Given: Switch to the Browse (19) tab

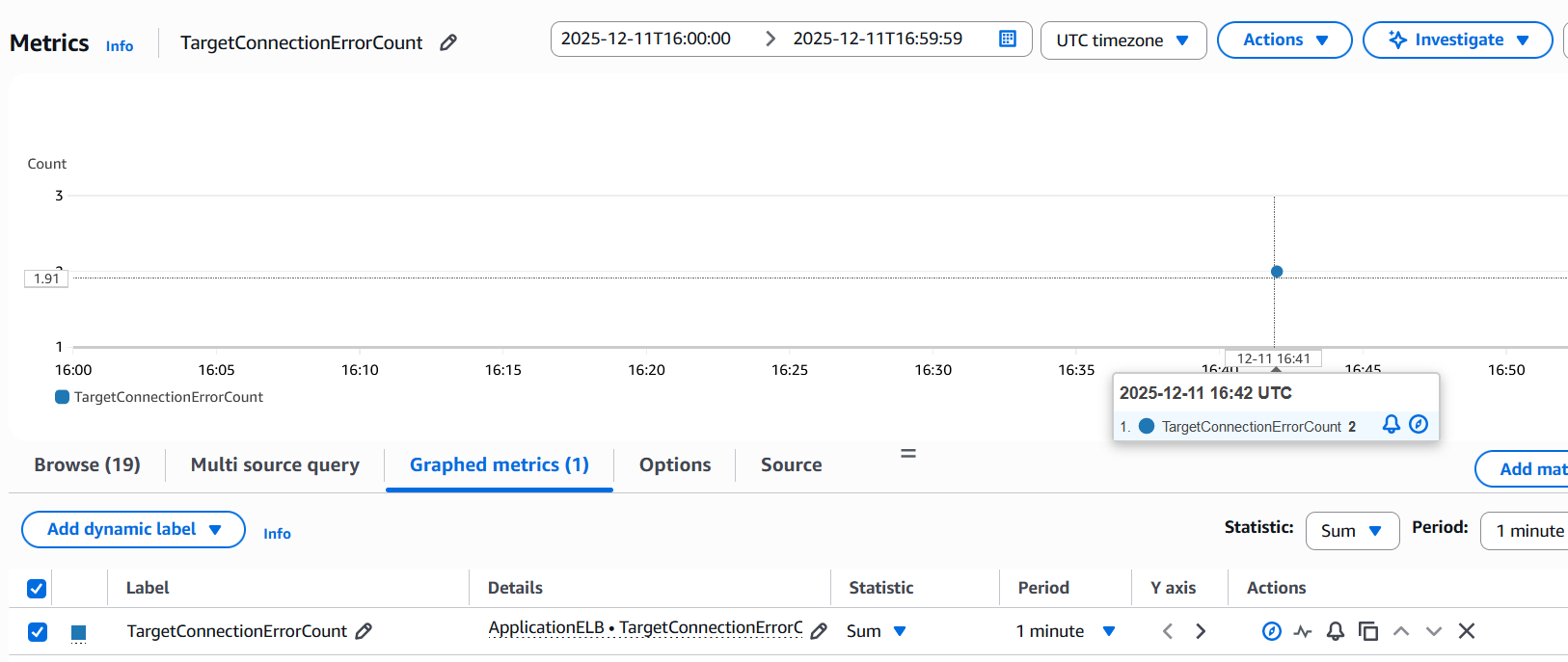Looking at the screenshot, I should (87, 464).
